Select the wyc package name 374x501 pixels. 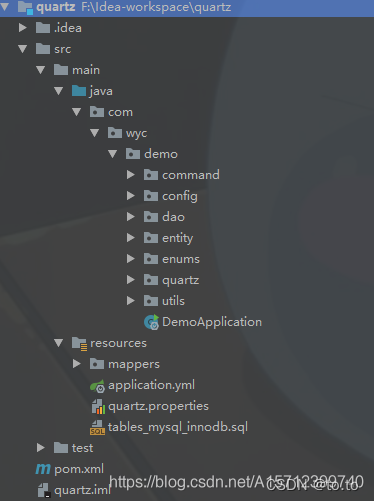[136, 134]
